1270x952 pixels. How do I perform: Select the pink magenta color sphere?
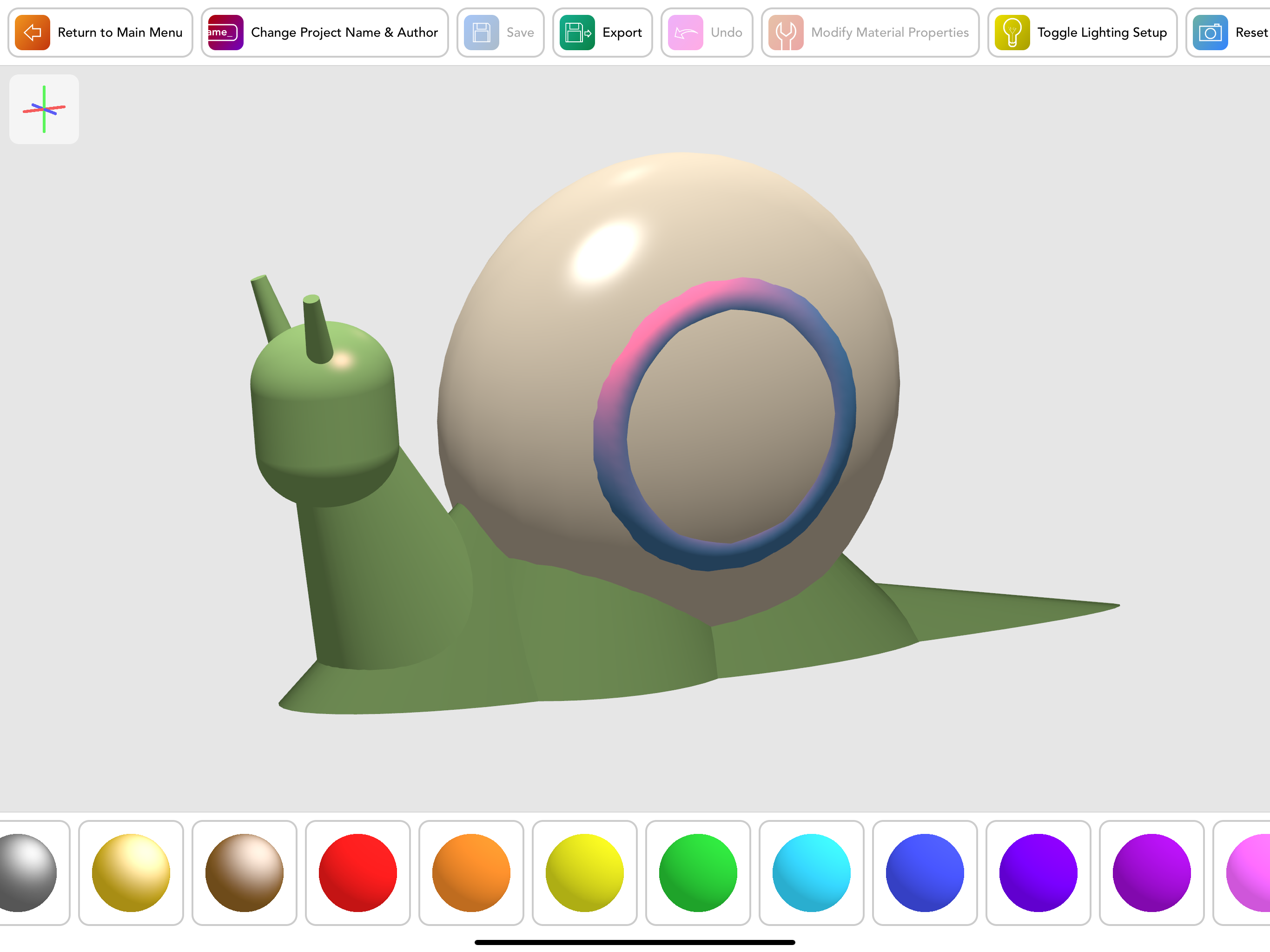[x=1249, y=873]
